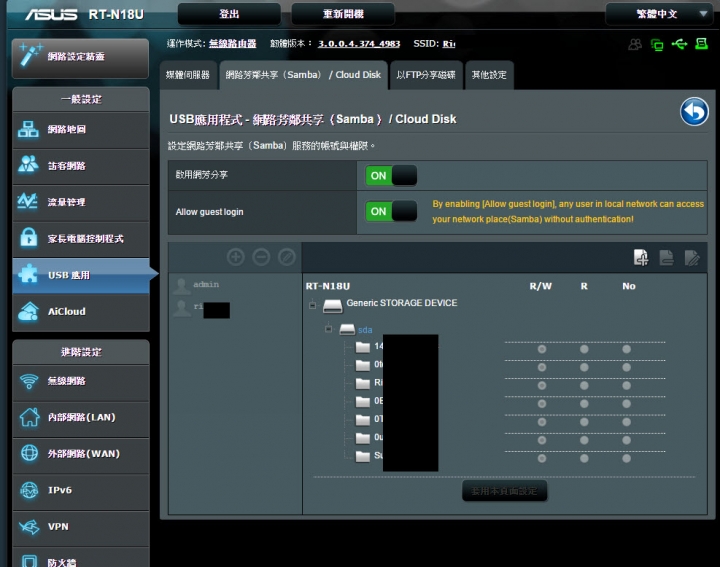Open the language dropdown (繁體中文)
The width and height of the screenshot is (720, 567).
[x=659, y=14]
